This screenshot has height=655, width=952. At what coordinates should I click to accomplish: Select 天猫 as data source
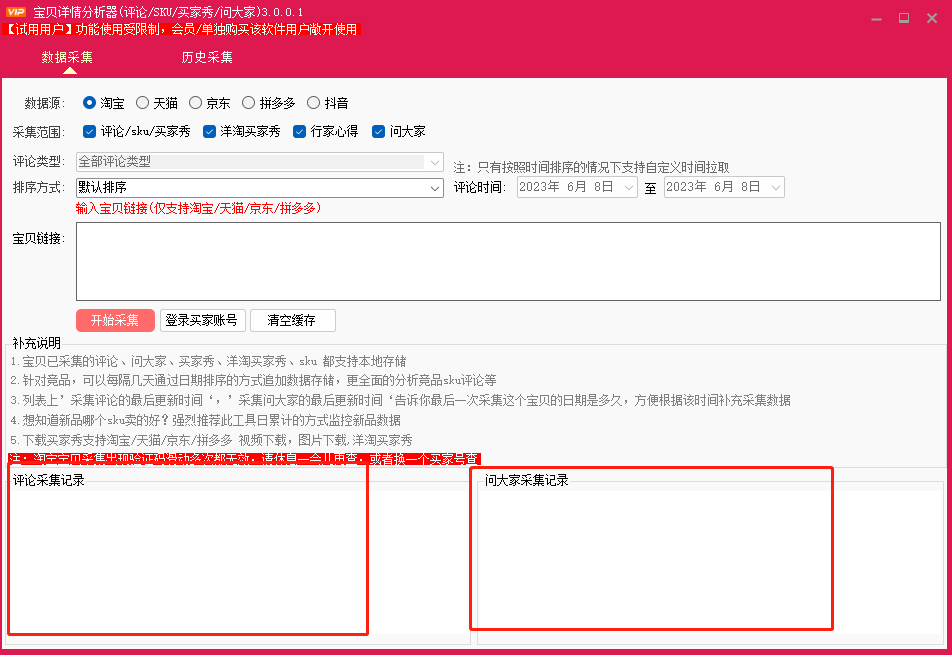pos(157,103)
